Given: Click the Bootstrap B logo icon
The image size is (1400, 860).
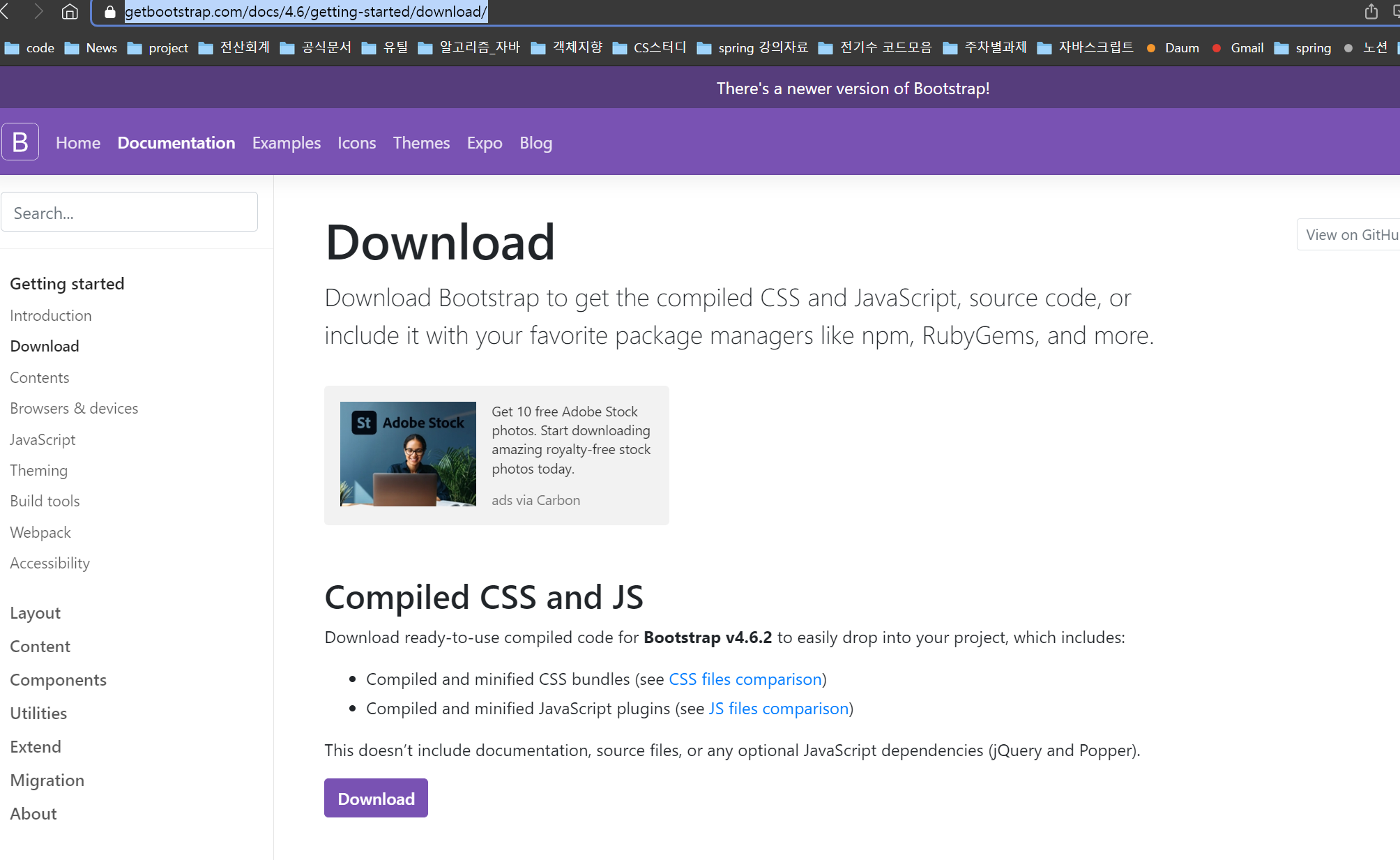Looking at the screenshot, I should (20, 142).
